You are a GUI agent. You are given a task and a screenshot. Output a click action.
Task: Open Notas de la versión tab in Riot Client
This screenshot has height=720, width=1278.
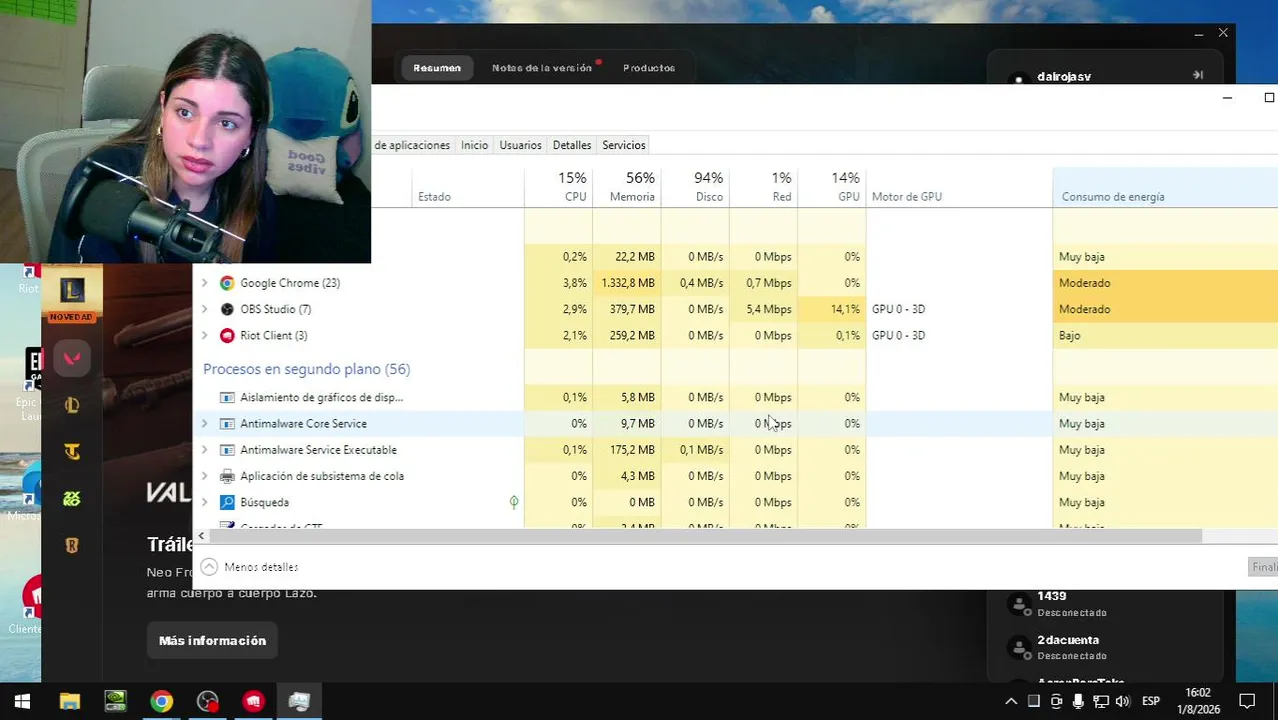point(542,68)
